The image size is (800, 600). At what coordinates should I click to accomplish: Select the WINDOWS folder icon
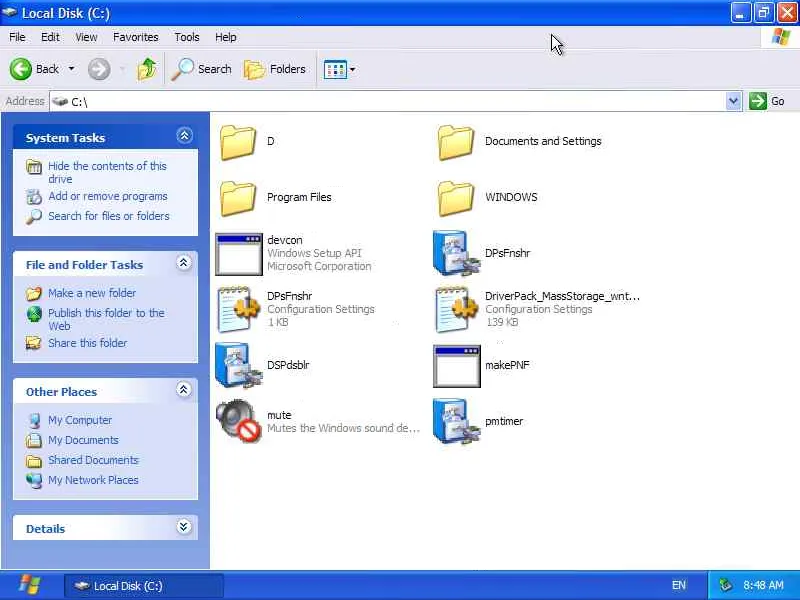pyautogui.click(x=456, y=198)
